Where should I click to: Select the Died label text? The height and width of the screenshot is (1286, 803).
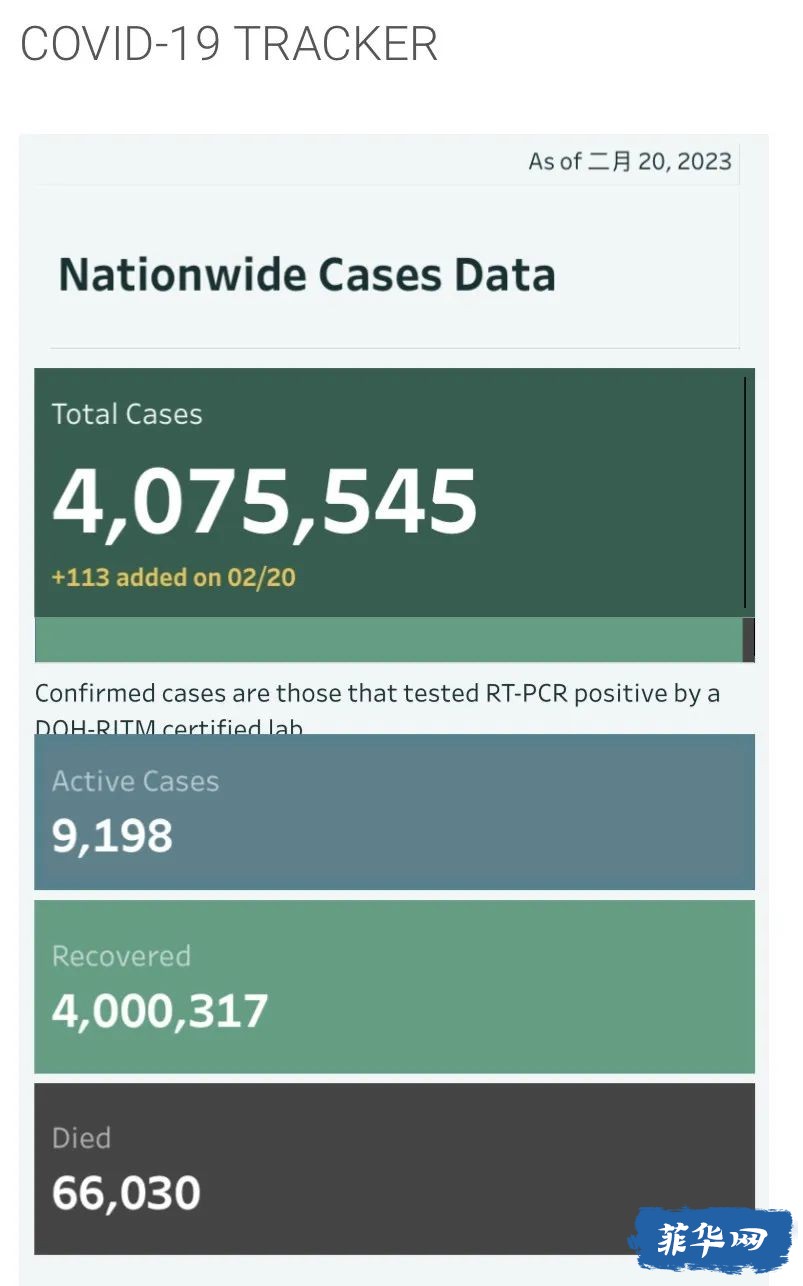point(81,1138)
